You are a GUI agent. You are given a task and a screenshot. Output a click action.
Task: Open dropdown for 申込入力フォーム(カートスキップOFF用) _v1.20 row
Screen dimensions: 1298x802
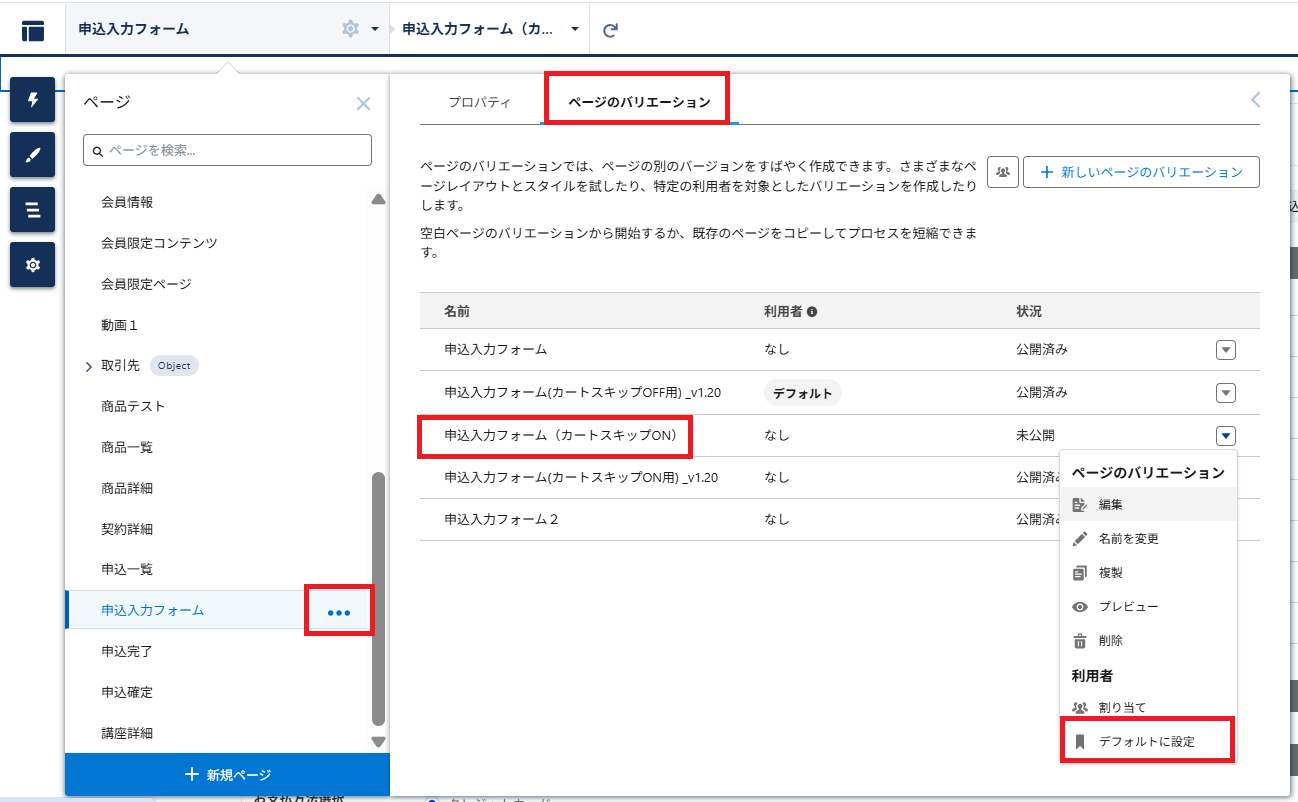tap(1226, 393)
